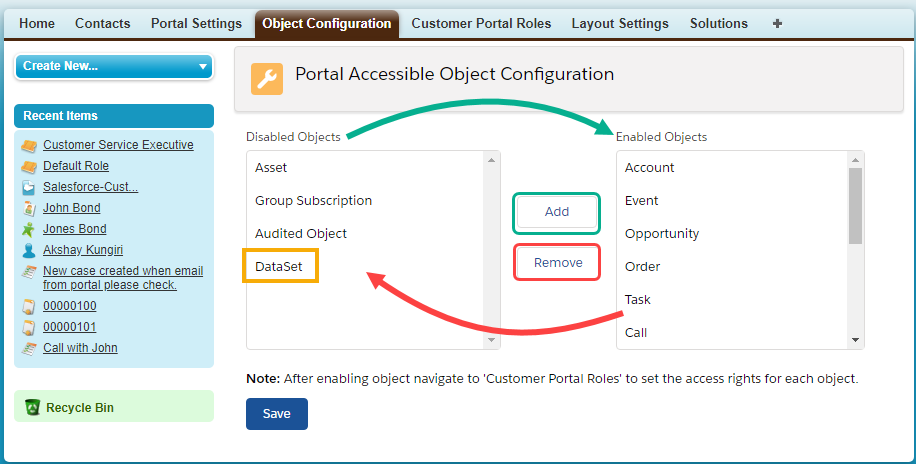Click the icon next to Customer Service Executive
The image size is (918, 464).
coord(29,145)
